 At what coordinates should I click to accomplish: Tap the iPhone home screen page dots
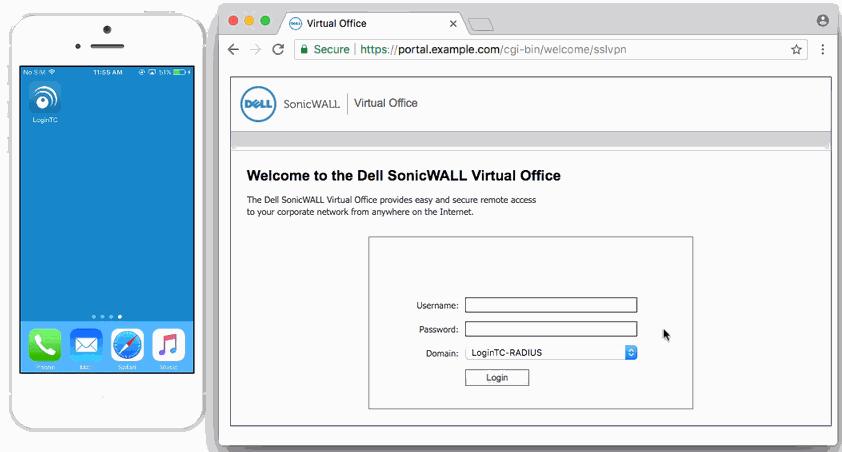click(107, 317)
